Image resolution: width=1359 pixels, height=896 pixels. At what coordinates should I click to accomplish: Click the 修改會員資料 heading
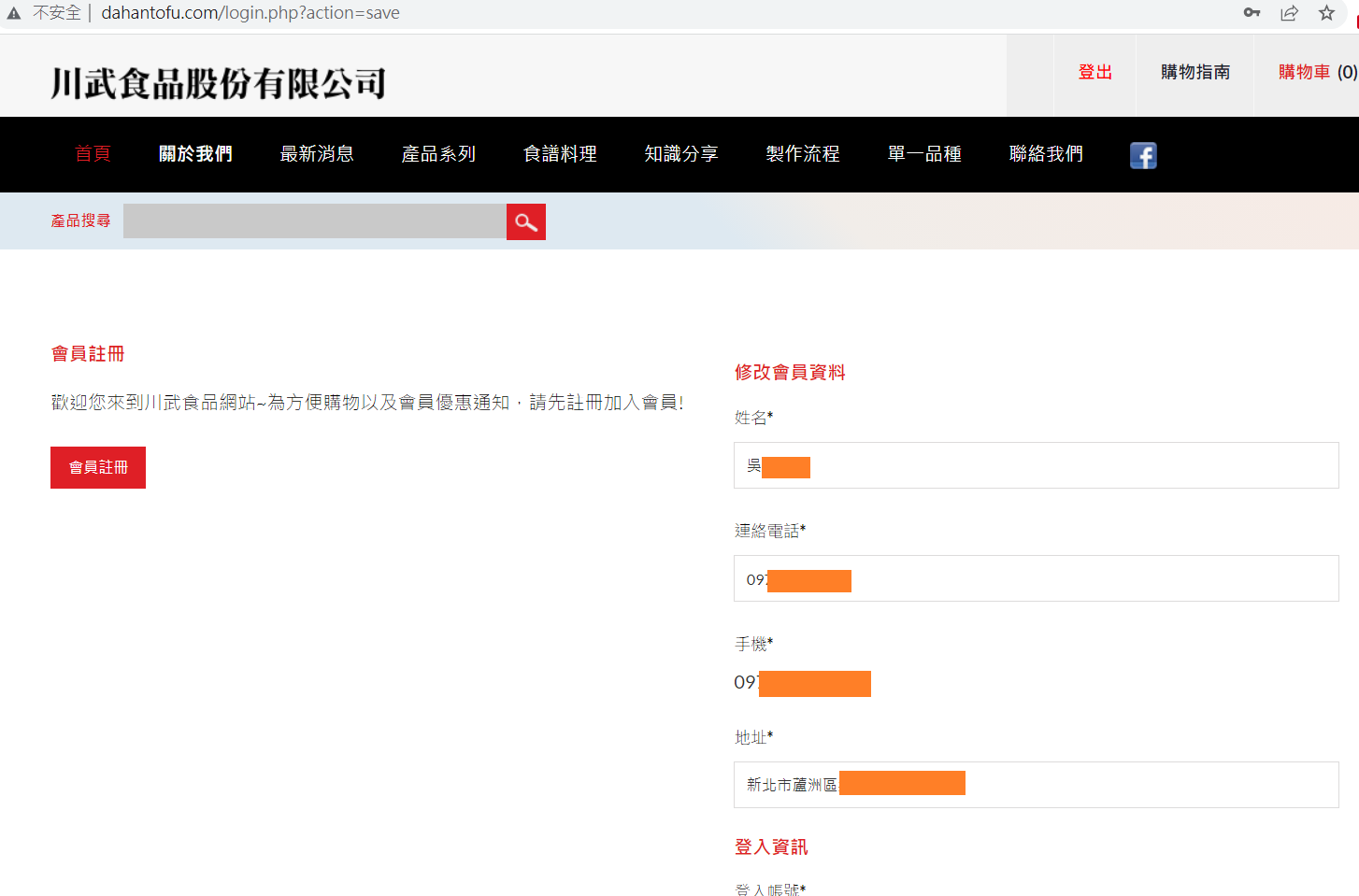(x=790, y=373)
